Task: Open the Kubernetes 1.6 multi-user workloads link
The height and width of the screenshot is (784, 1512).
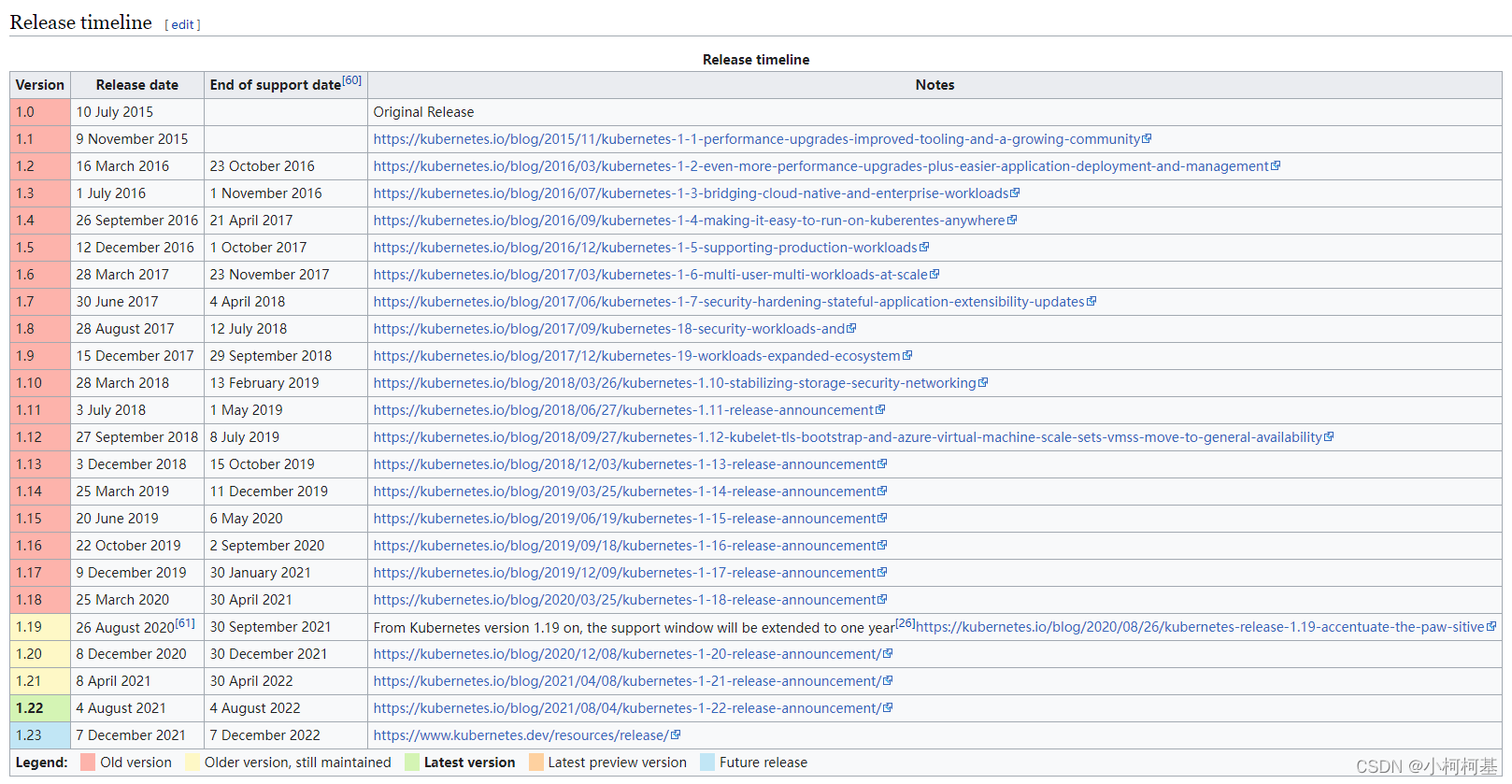Action: tap(650, 275)
